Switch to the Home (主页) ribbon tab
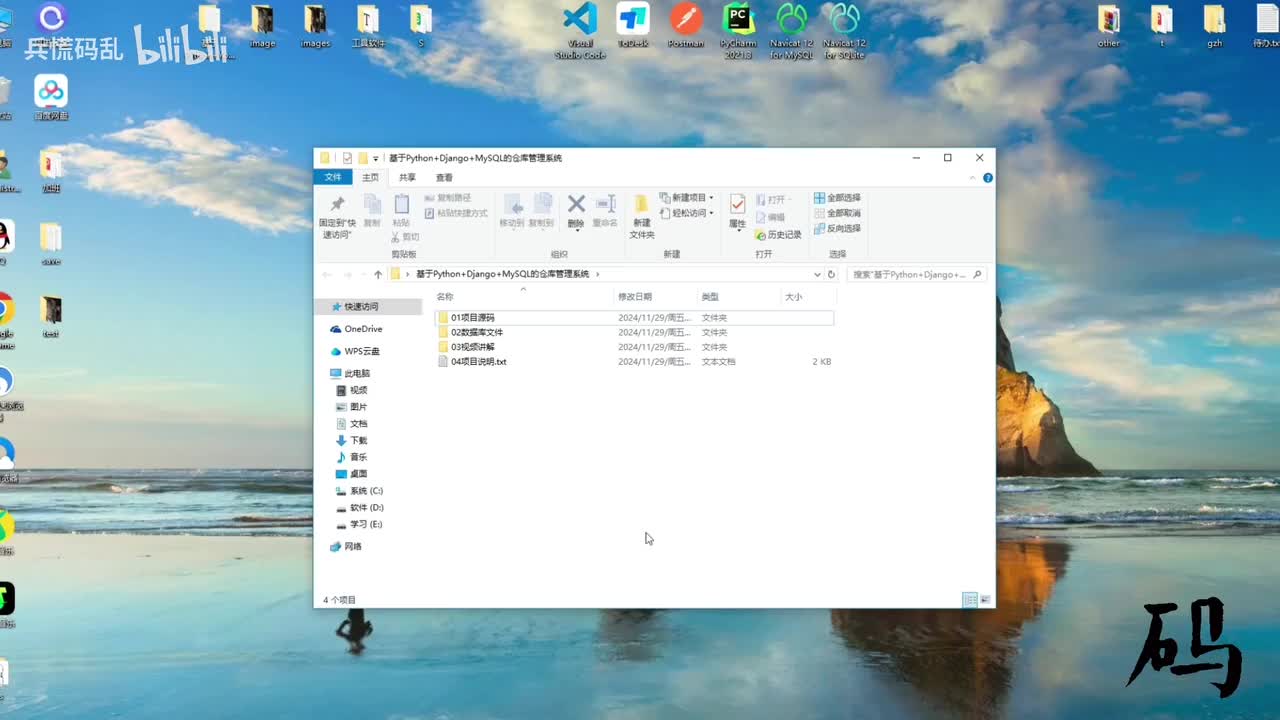The width and height of the screenshot is (1280, 720). 370,177
